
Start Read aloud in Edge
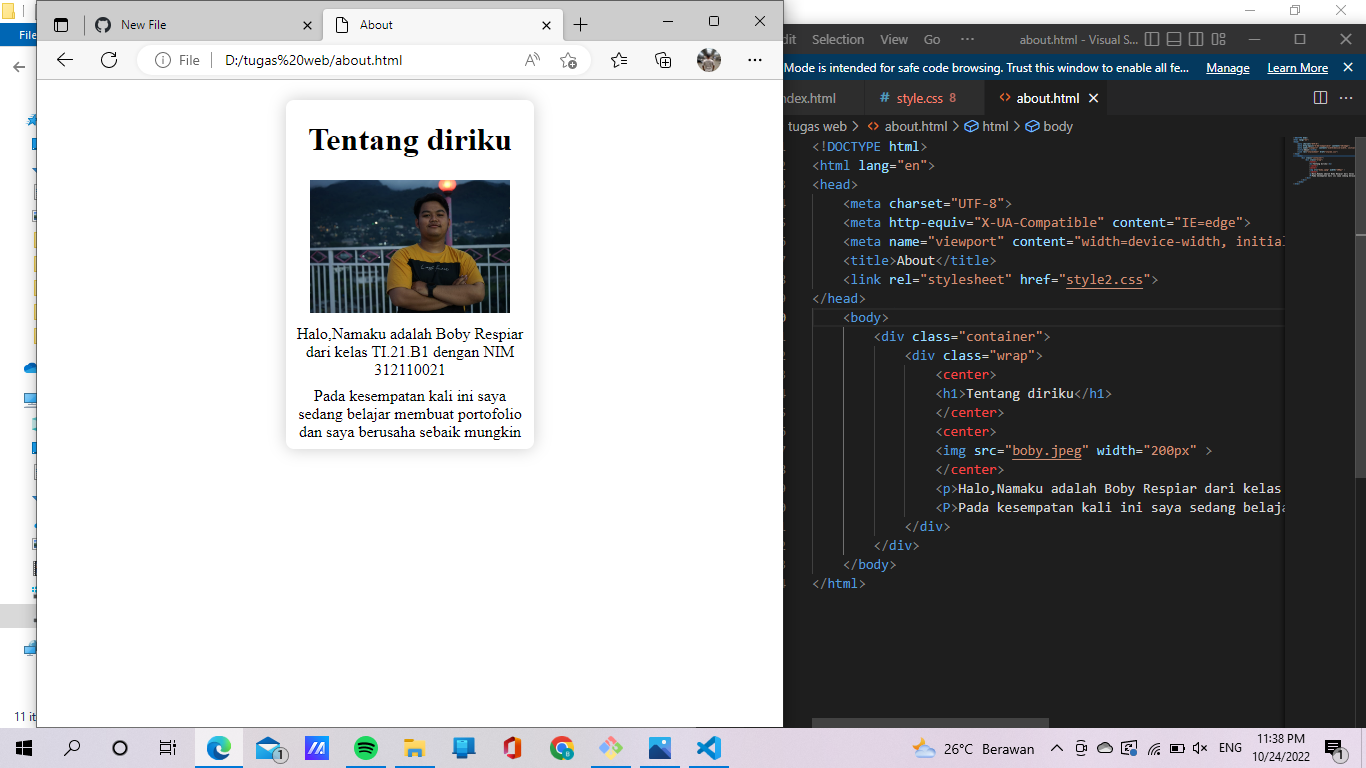tap(534, 60)
